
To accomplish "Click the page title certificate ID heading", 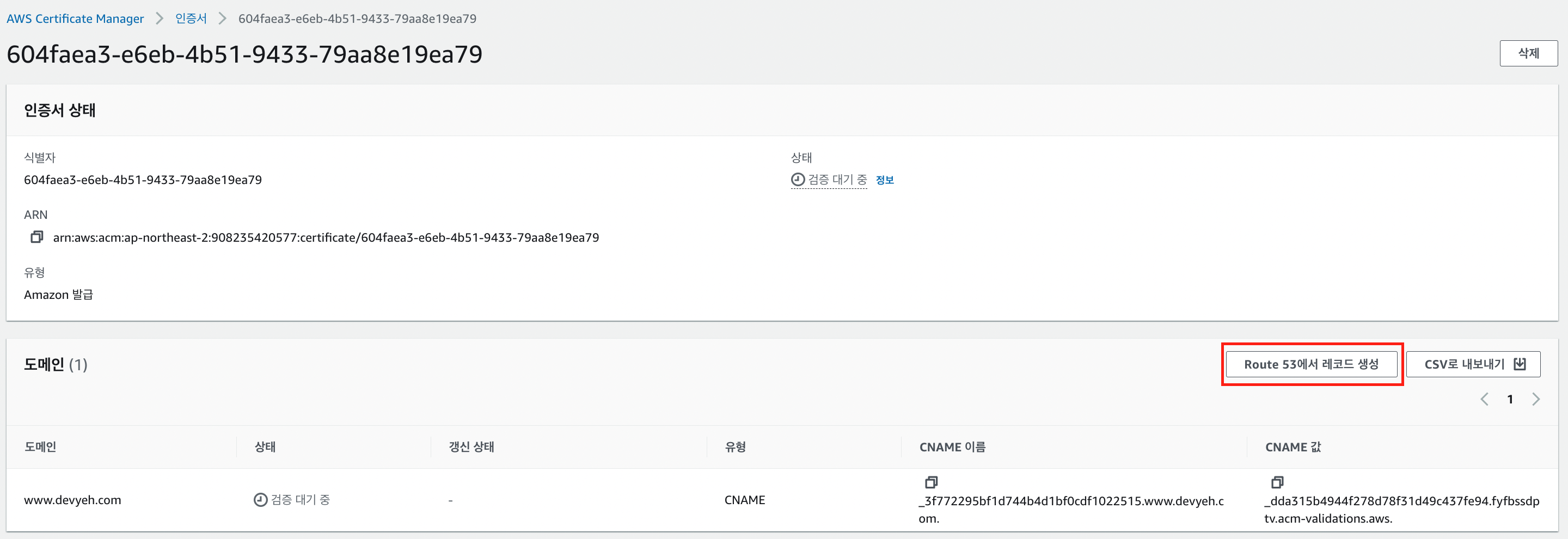I will tap(244, 54).
